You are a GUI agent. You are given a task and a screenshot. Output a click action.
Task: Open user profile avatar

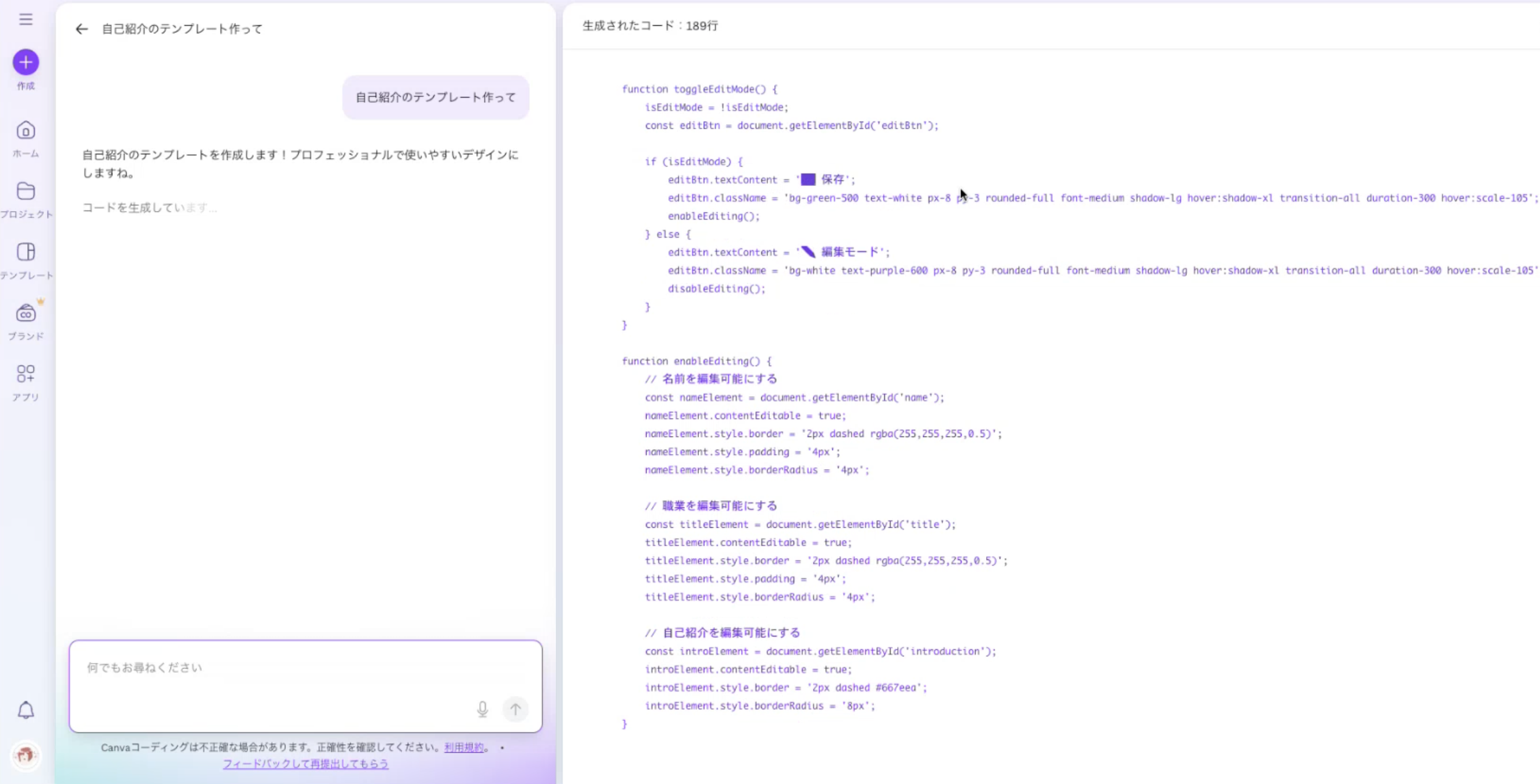[25, 755]
